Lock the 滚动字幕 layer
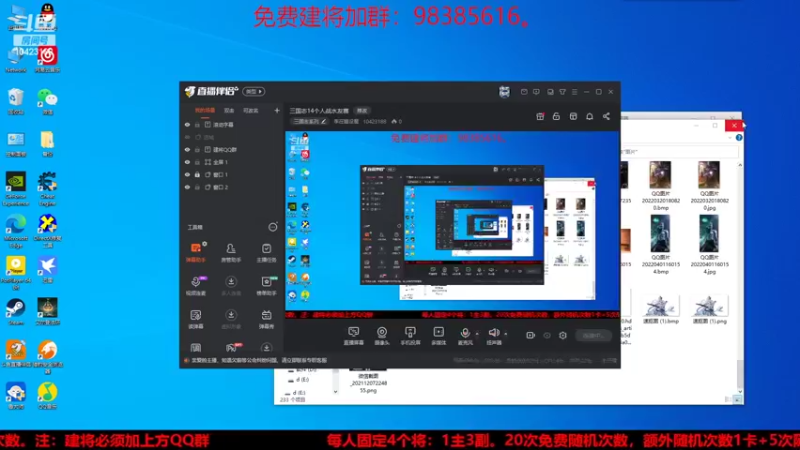The height and width of the screenshot is (450, 800). [197, 124]
